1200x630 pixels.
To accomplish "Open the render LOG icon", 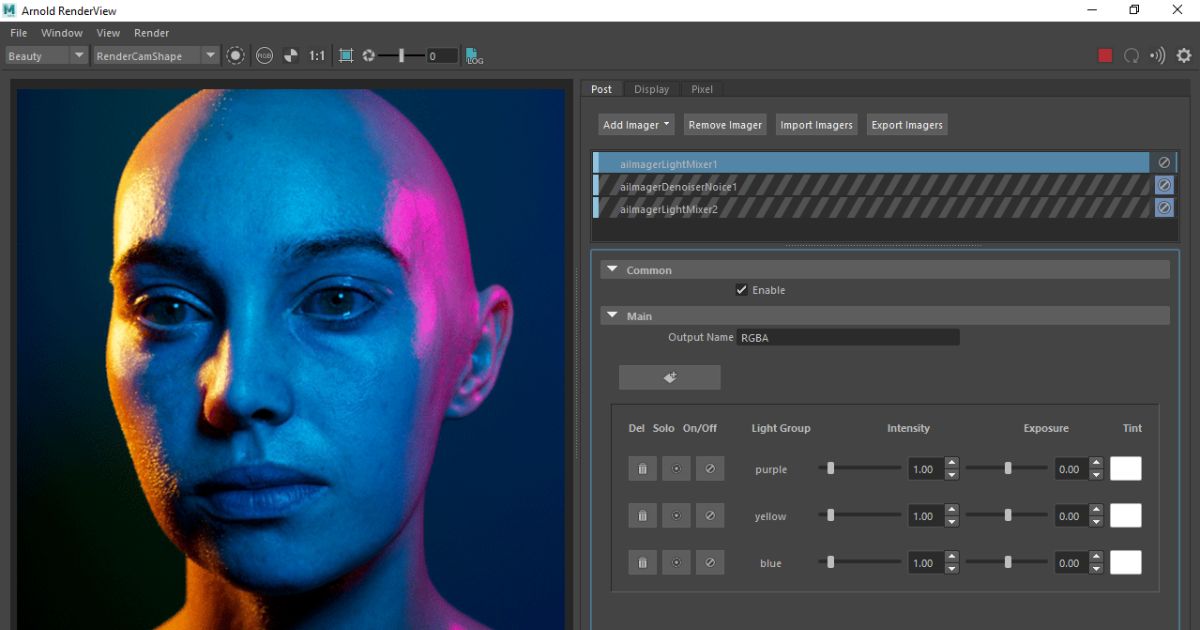I will [x=474, y=56].
